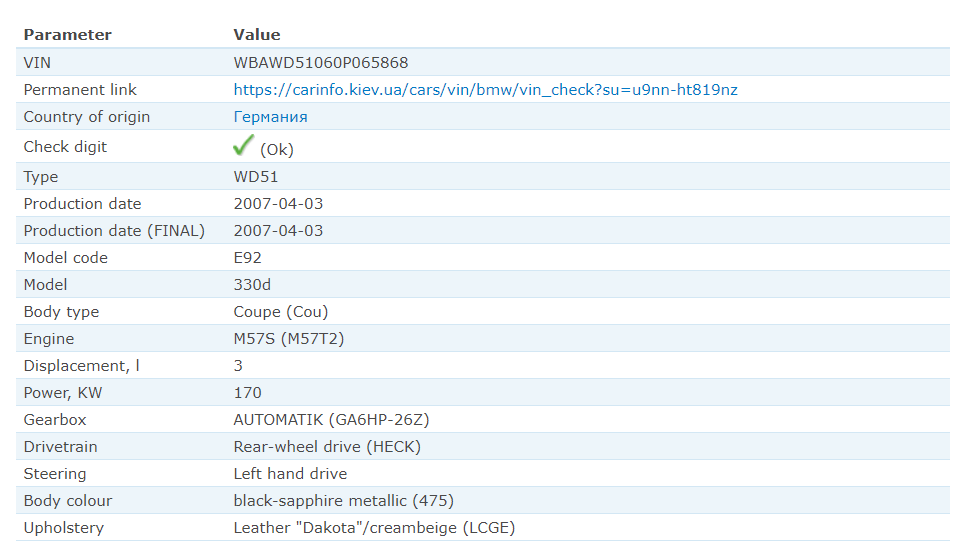Click the Value column header
Image resolution: width=970 pixels, height=551 pixels.
click(256, 35)
